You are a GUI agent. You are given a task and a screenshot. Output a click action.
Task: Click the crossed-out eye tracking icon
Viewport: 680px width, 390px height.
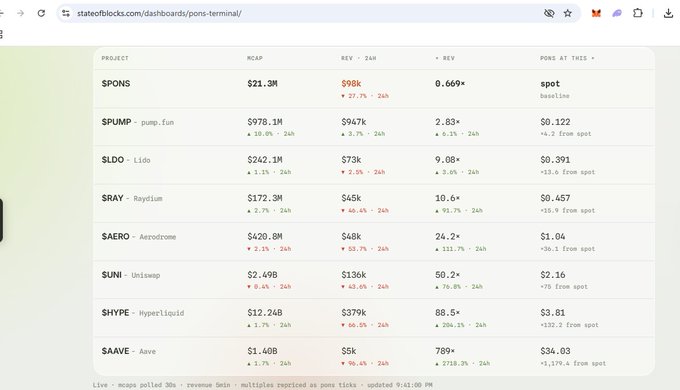(549, 13)
